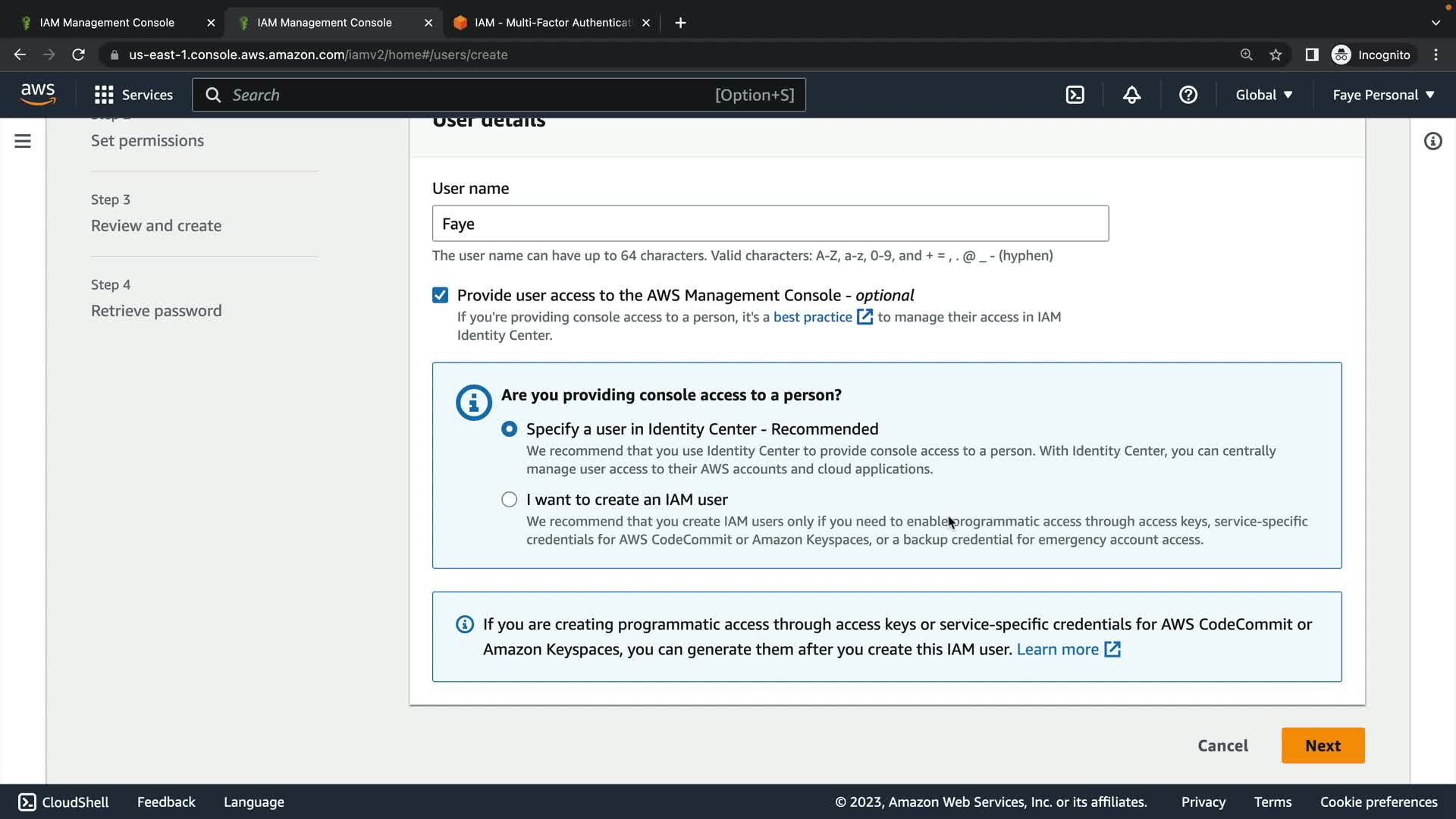The height and width of the screenshot is (819, 1456).
Task: Uncheck Provide user access to Management Console
Action: 440,295
